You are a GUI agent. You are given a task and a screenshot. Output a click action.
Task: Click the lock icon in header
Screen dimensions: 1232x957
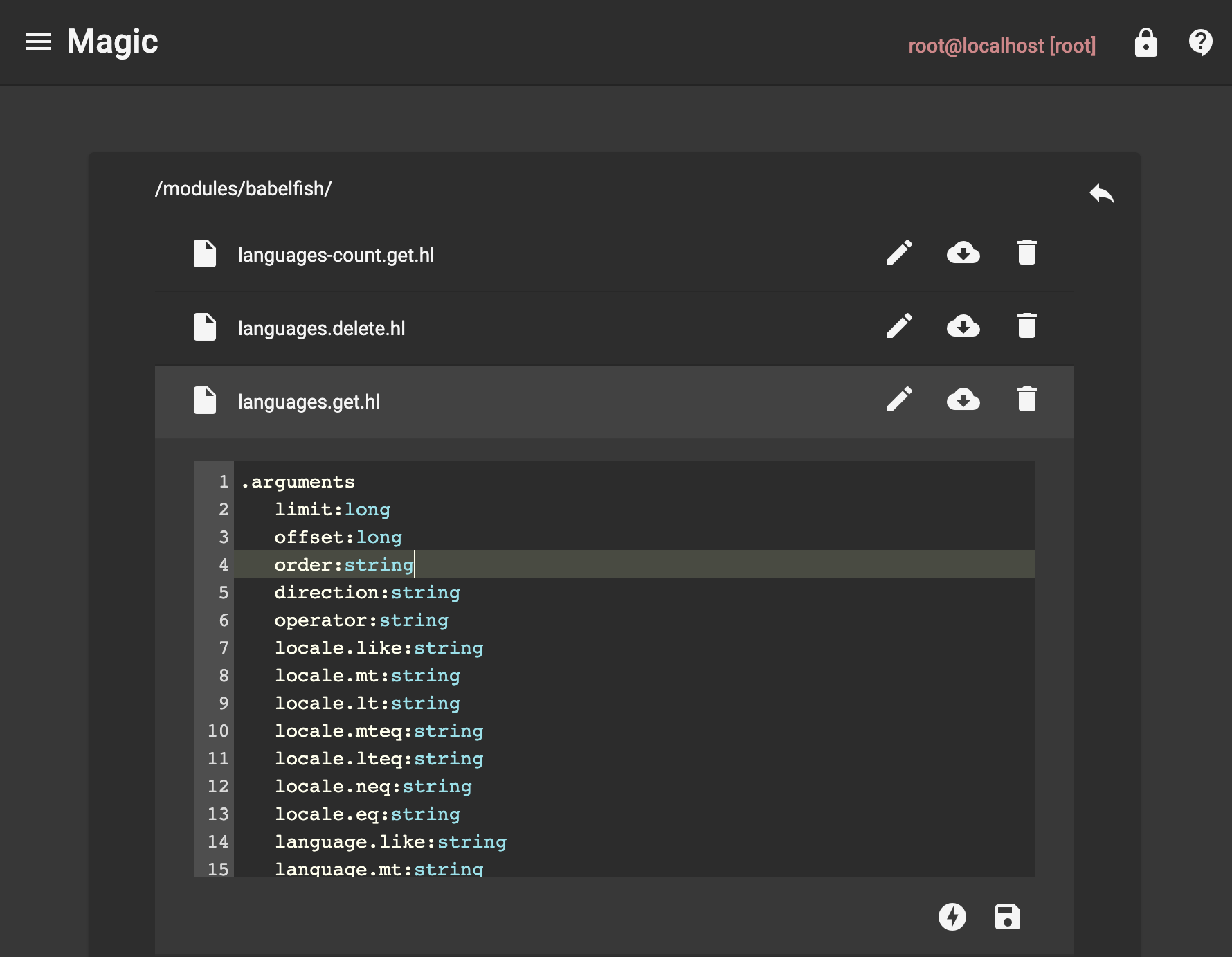pyautogui.click(x=1145, y=43)
